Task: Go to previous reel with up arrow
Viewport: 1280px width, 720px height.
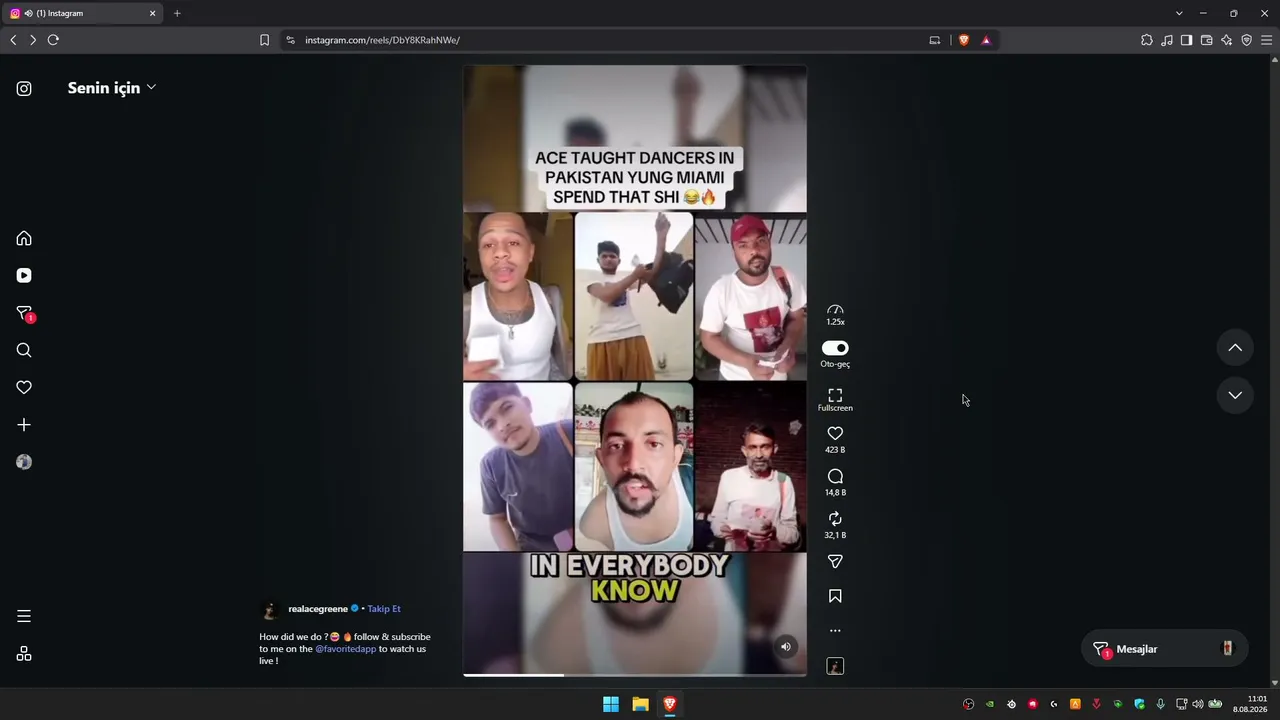Action: [x=1235, y=348]
